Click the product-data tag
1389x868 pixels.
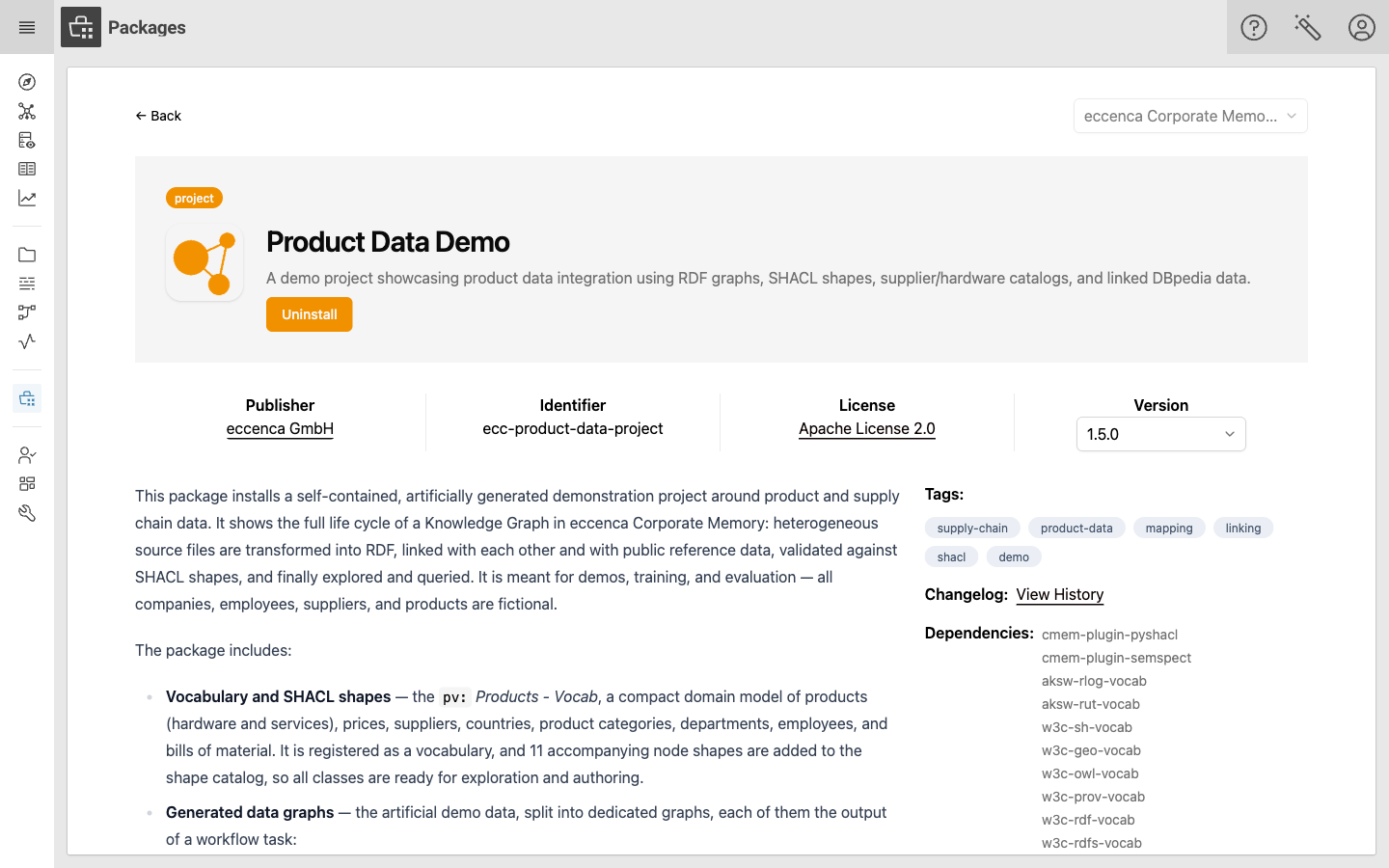click(x=1076, y=528)
